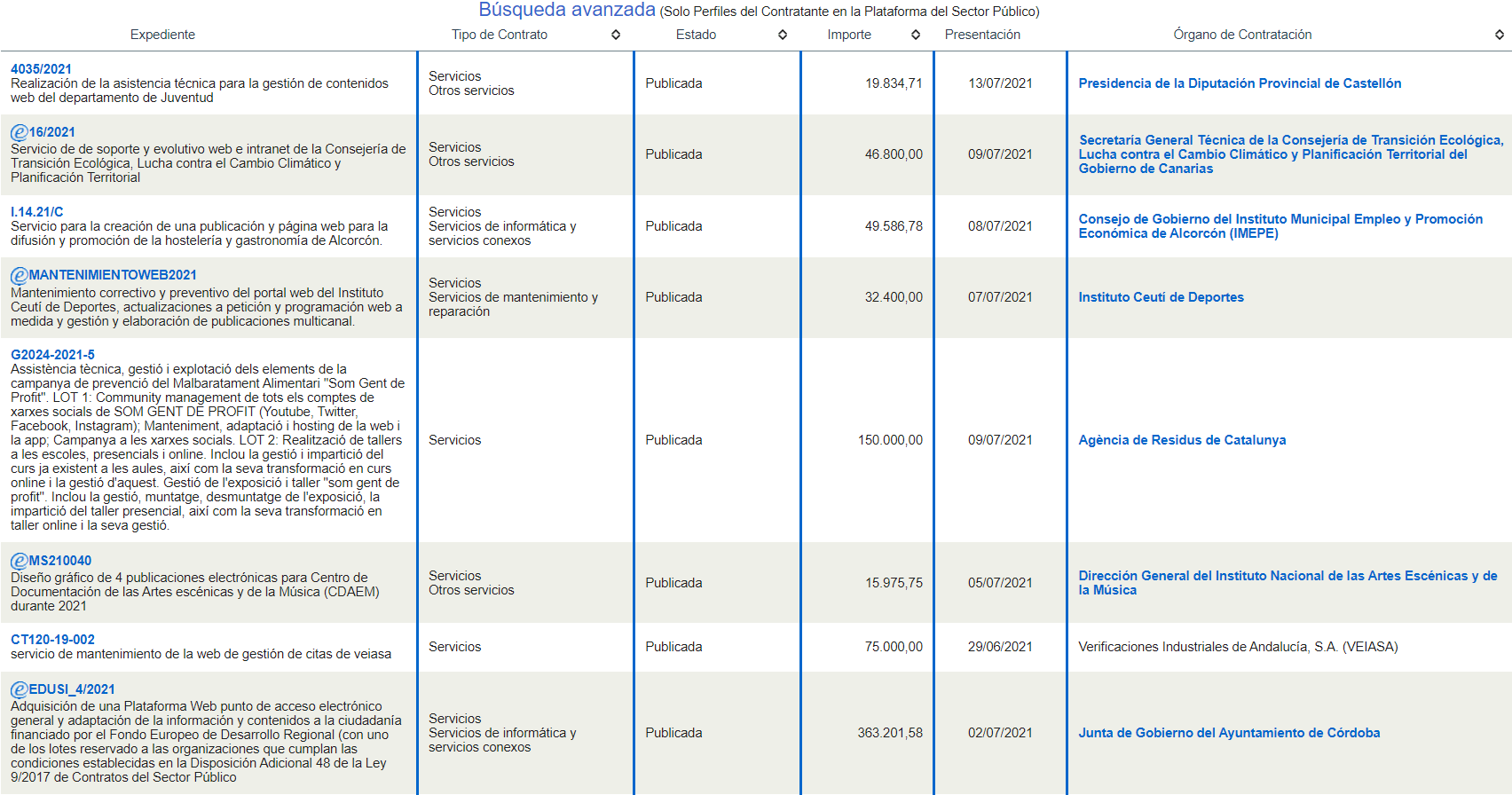Select the Expediente column header

tap(162, 35)
